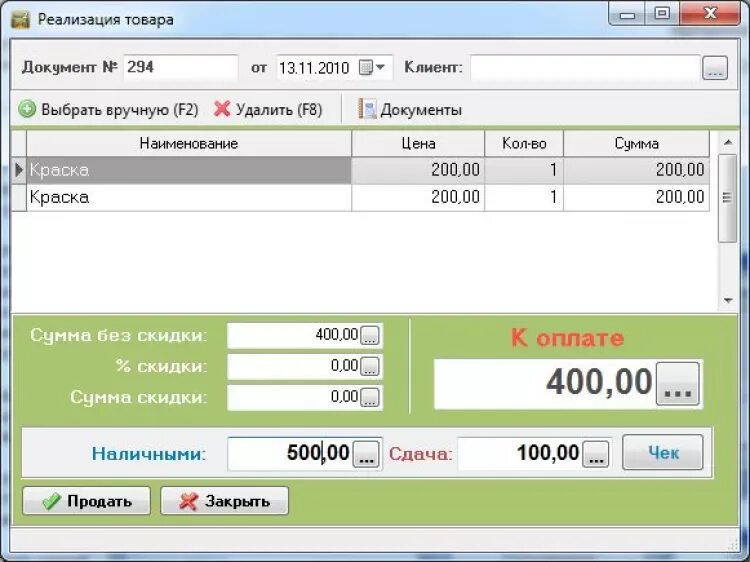This screenshot has width=750, height=562.
Task: Click the table scrollbar down arrow
Action: point(728,300)
